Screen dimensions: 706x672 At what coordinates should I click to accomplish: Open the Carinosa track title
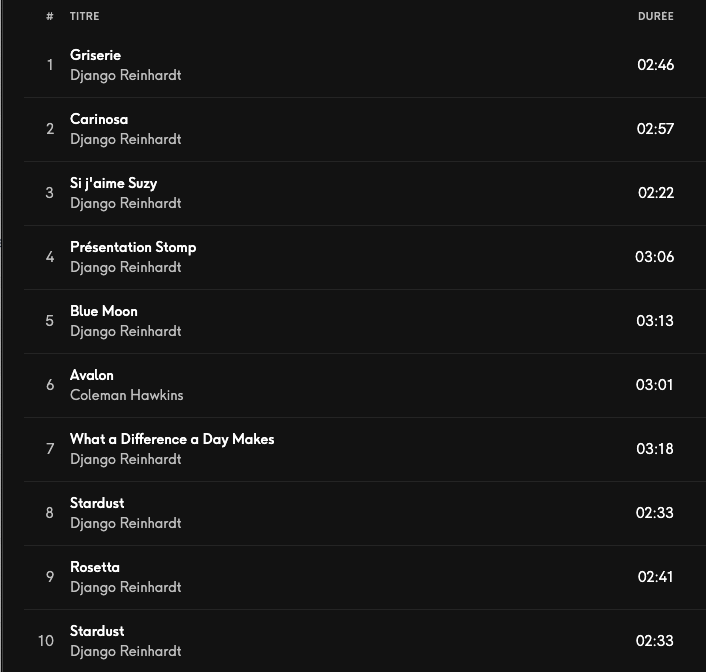coord(99,119)
